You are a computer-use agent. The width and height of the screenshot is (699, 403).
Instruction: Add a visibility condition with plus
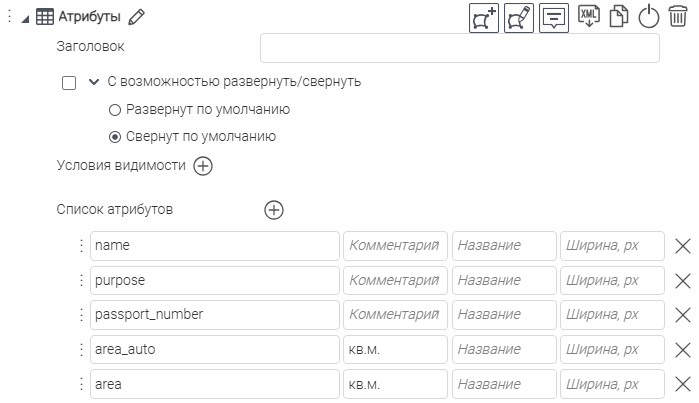click(x=203, y=166)
